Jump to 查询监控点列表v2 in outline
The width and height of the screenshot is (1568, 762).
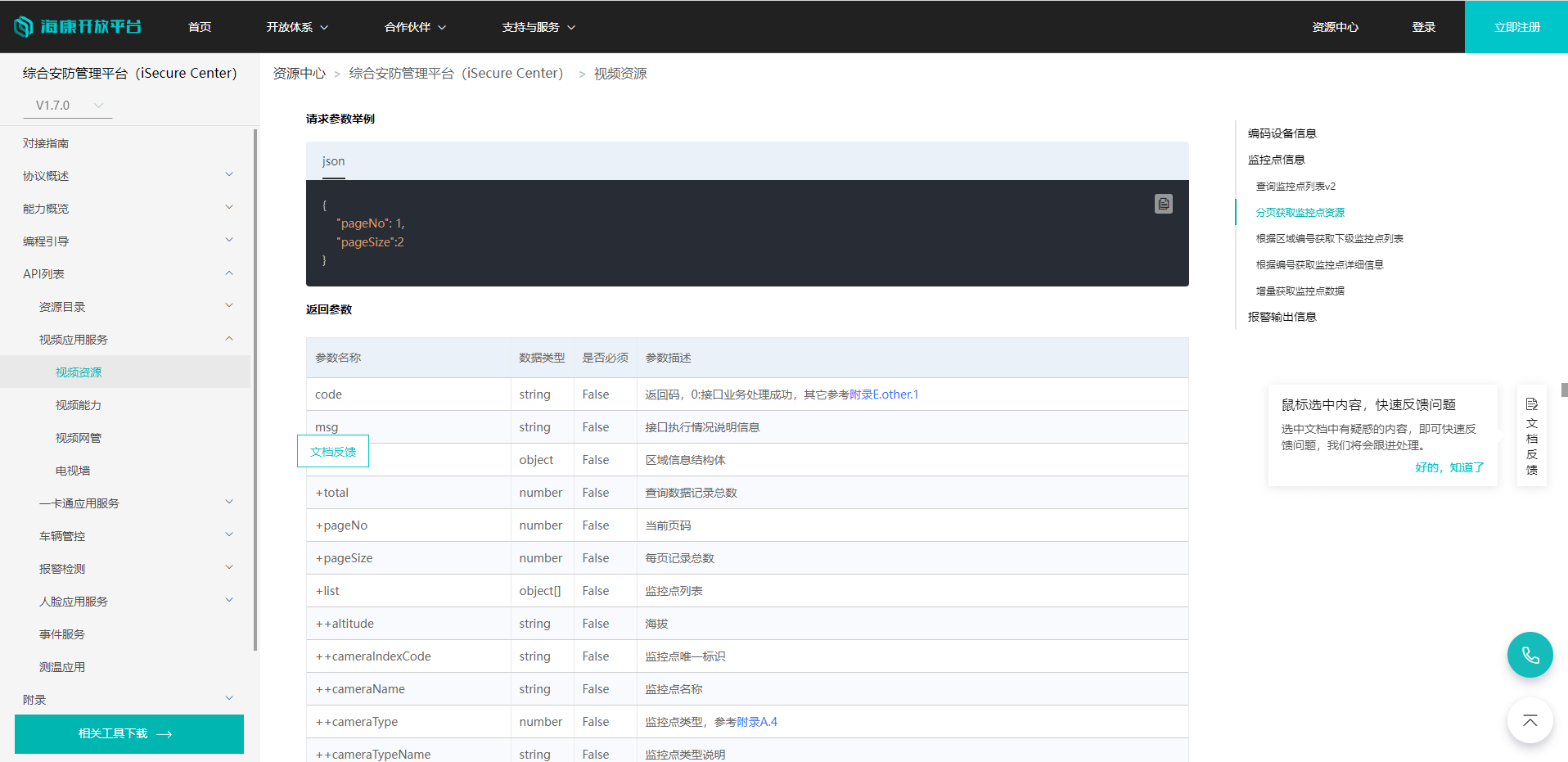coord(1295,186)
